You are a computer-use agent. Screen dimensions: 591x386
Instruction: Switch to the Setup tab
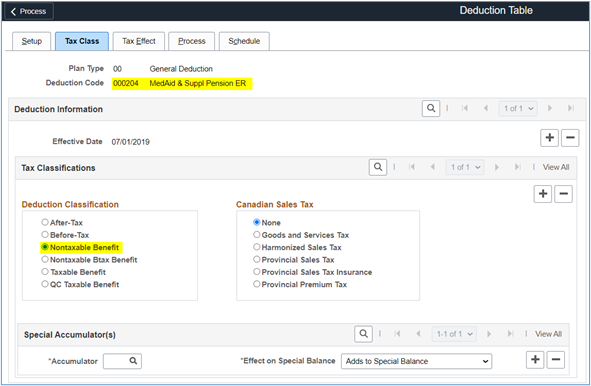32,41
